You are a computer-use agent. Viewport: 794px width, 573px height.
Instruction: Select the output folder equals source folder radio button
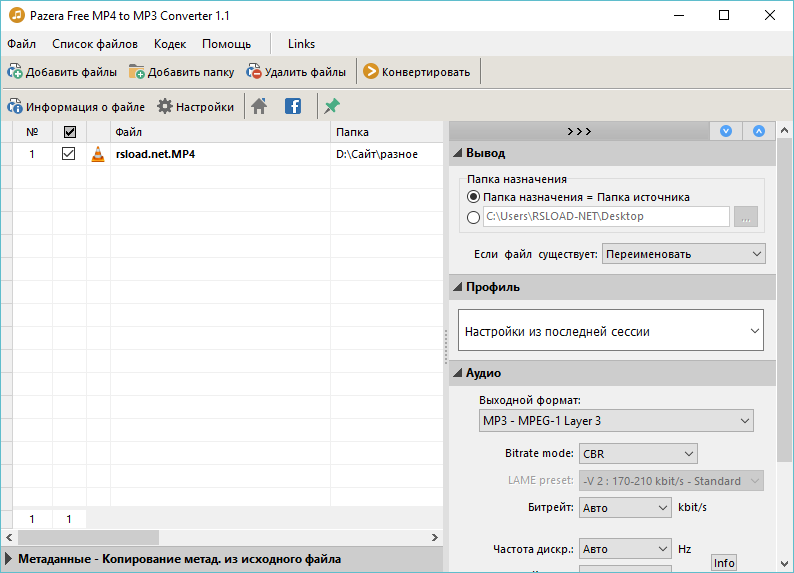click(x=473, y=197)
